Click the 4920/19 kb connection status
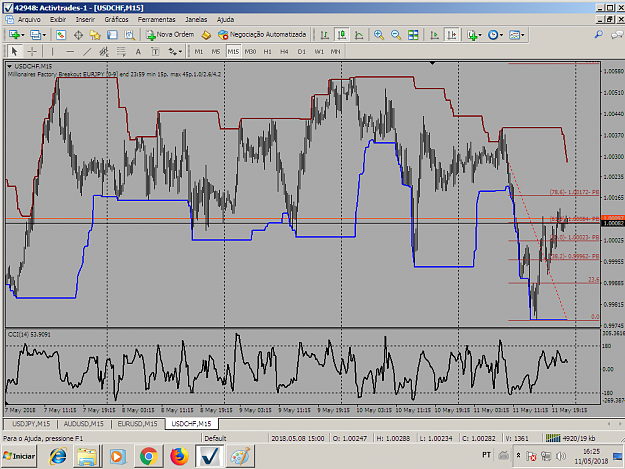 point(571,438)
